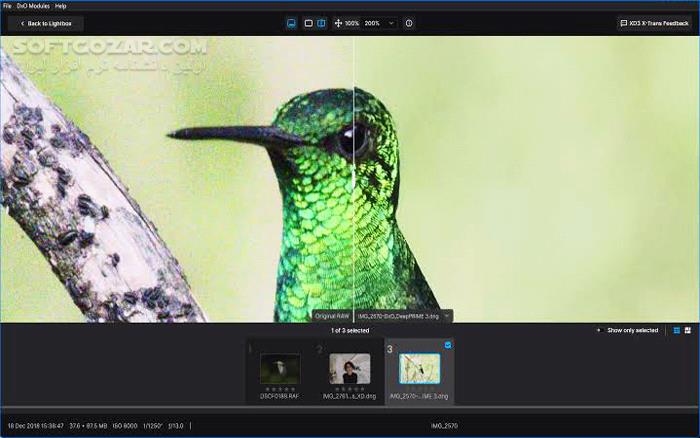Switch to split compare view mode
Screen dimensions: 700x438
tap(321, 23)
